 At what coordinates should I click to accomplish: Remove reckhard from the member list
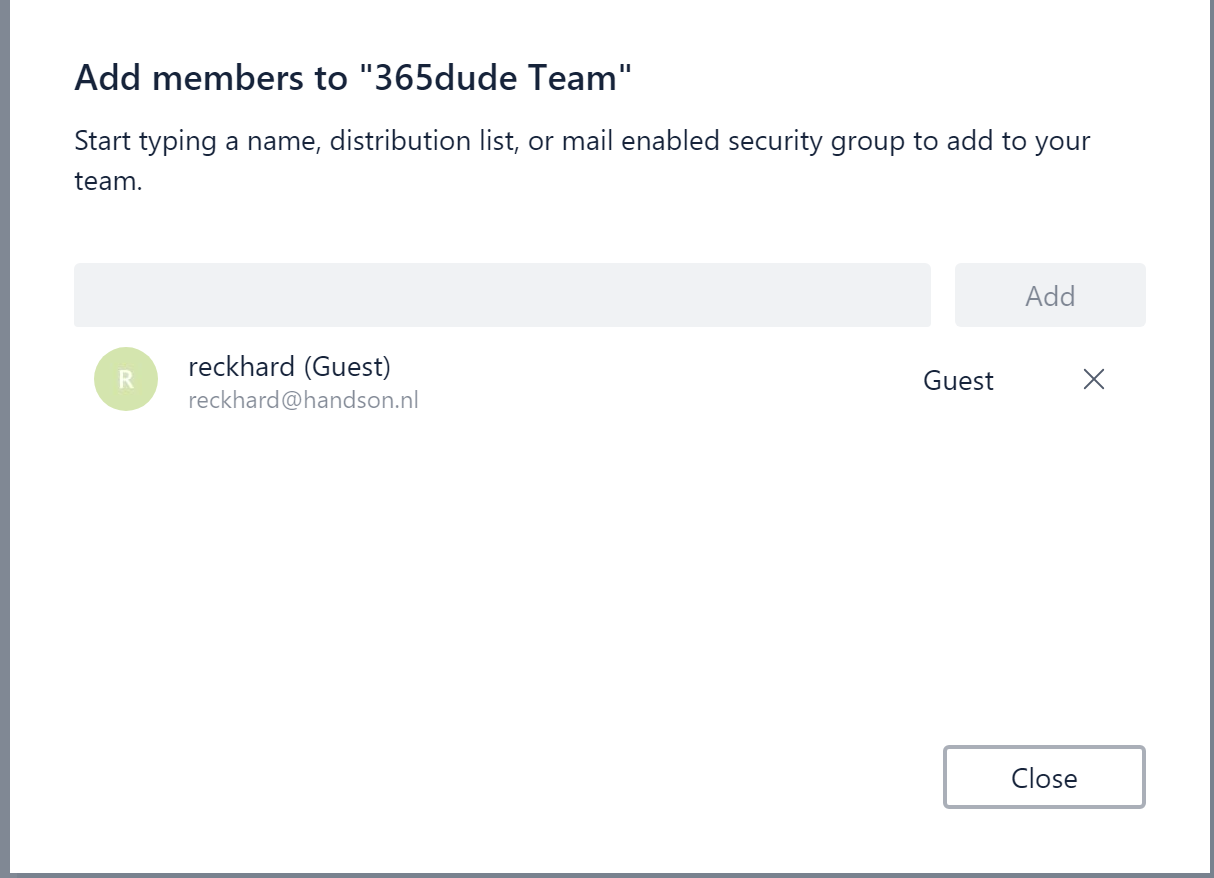1094,380
